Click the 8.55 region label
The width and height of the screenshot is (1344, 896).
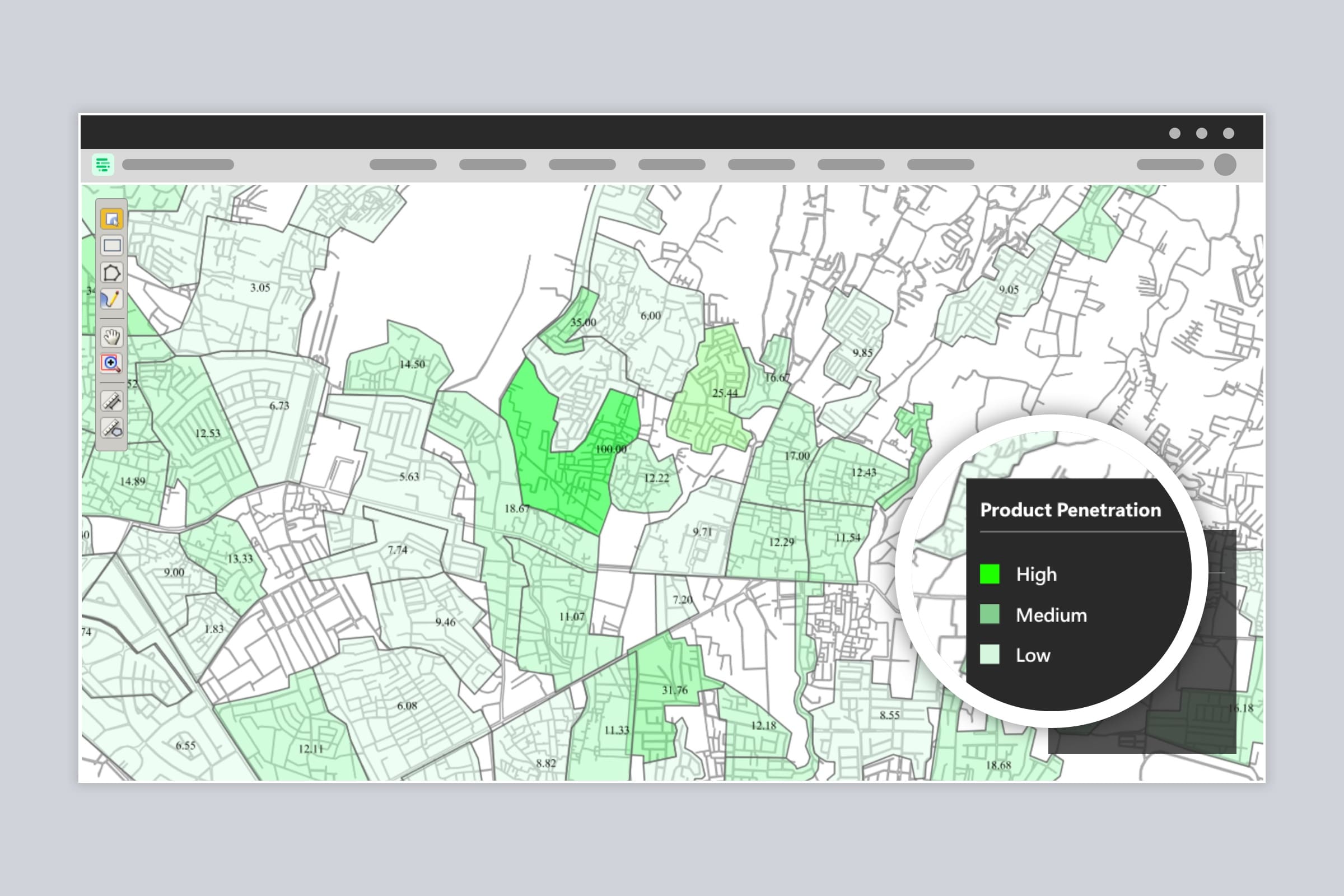click(x=890, y=715)
